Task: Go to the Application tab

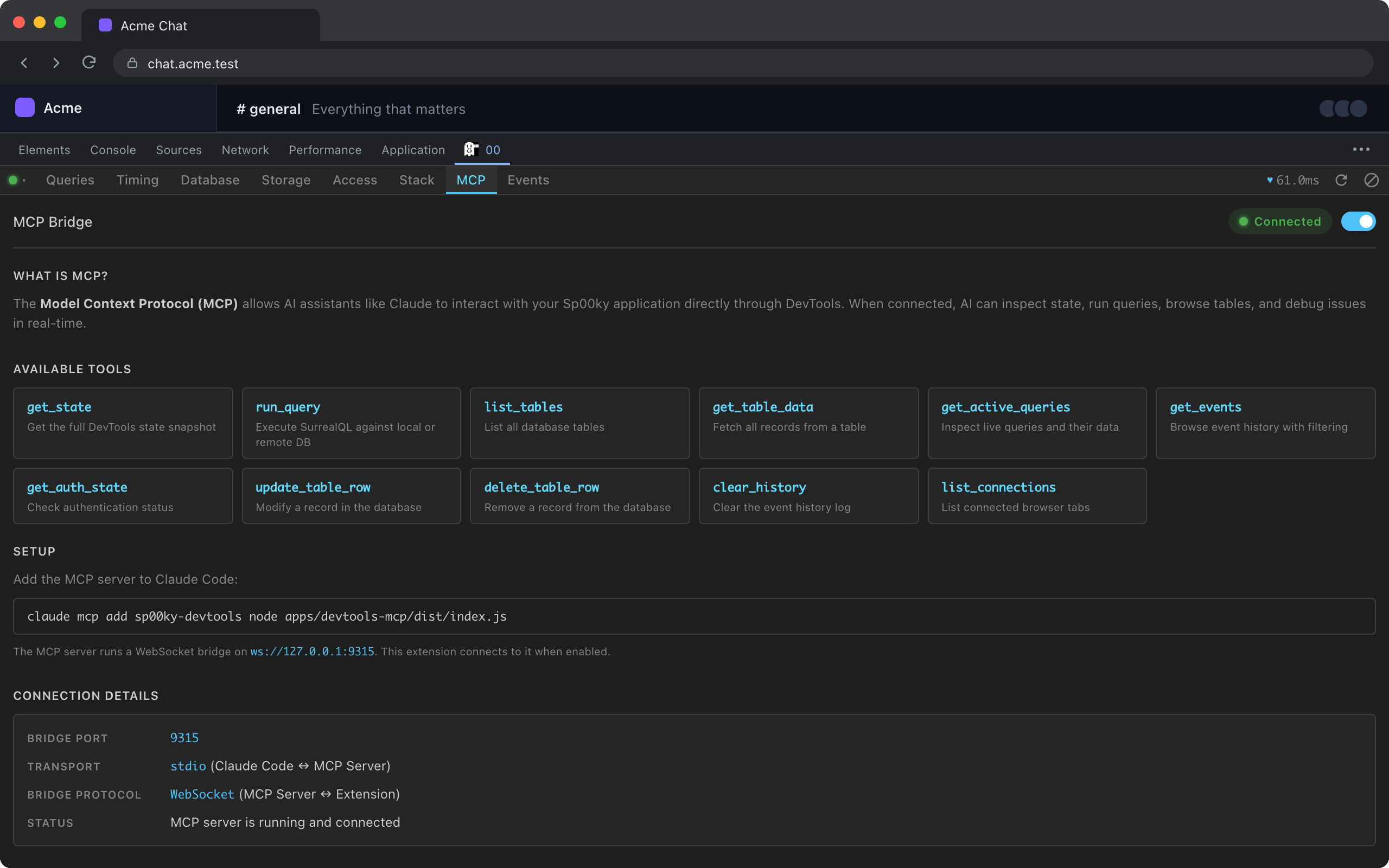Action: (x=413, y=150)
